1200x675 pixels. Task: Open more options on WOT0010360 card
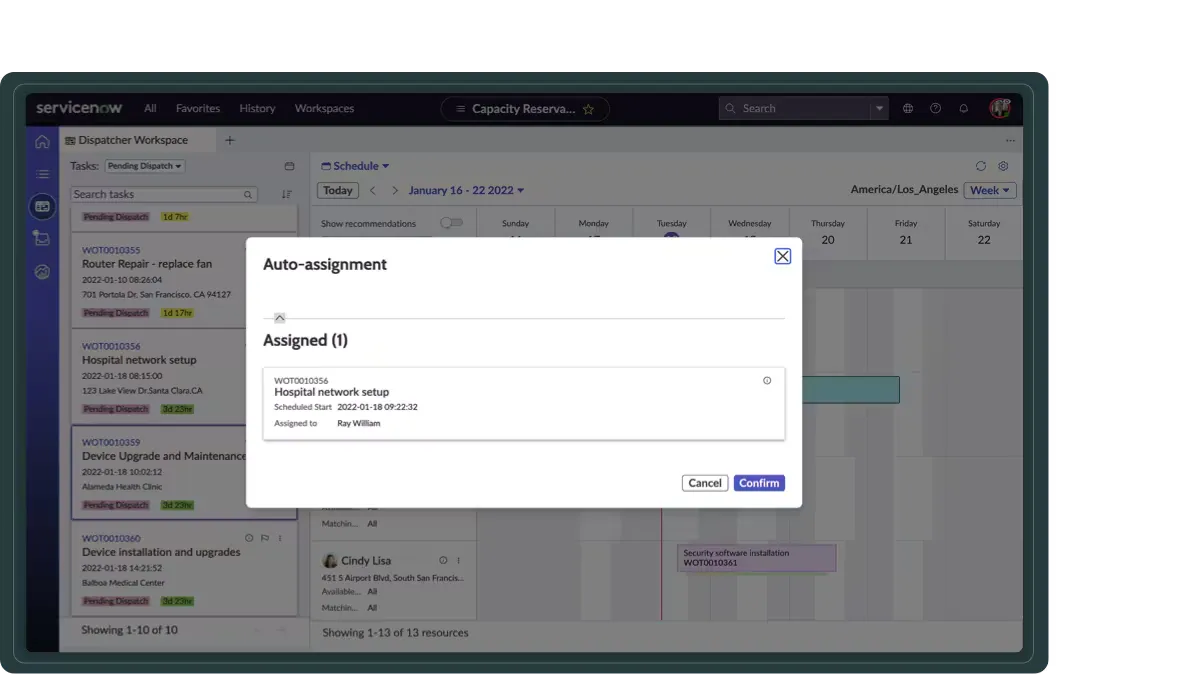pyautogui.click(x=280, y=538)
